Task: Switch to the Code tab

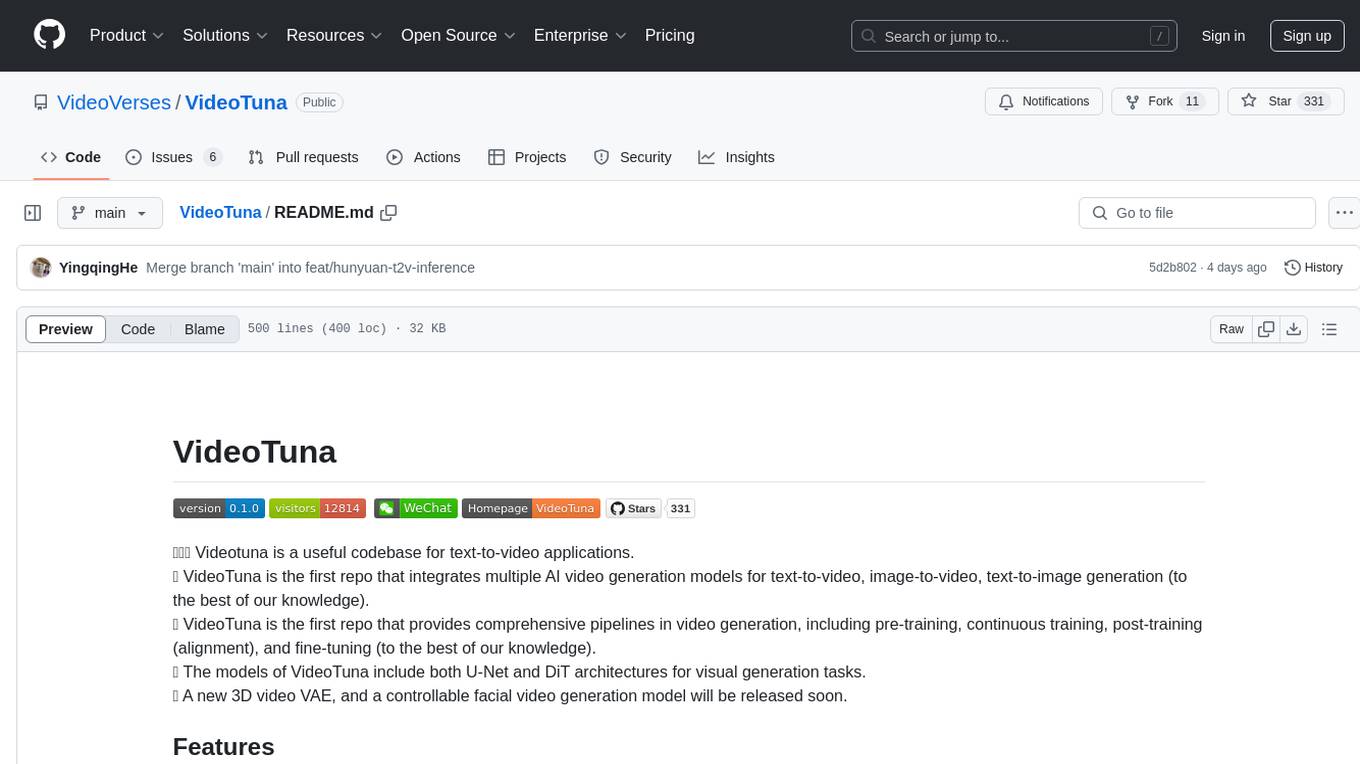Action: pos(71,157)
